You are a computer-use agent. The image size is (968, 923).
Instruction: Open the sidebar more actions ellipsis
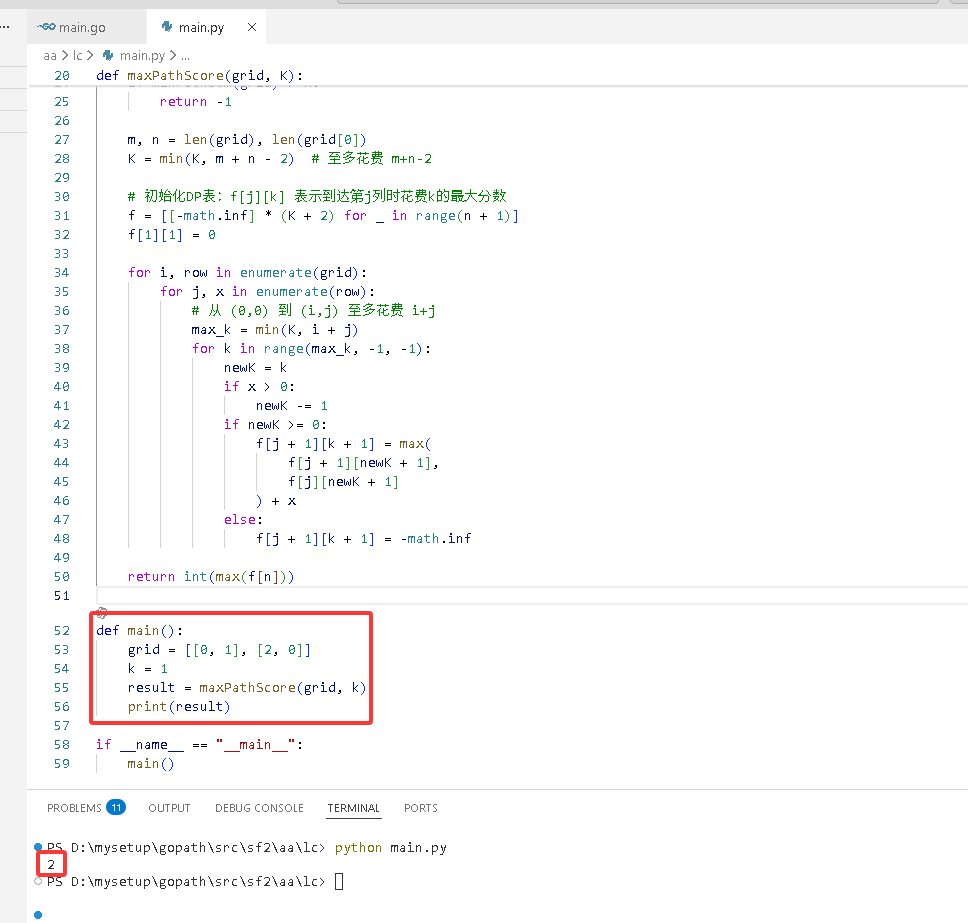click(x=5, y=27)
